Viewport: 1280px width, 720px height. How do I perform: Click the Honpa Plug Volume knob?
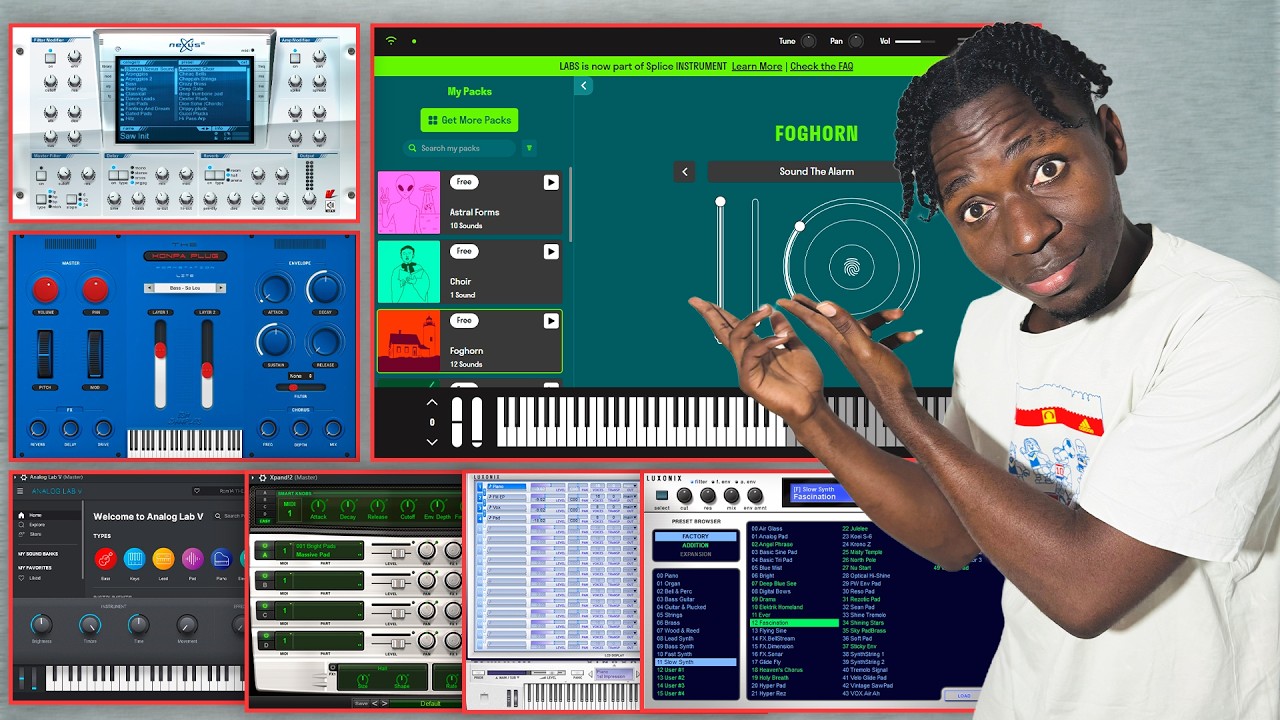coord(45,290)
